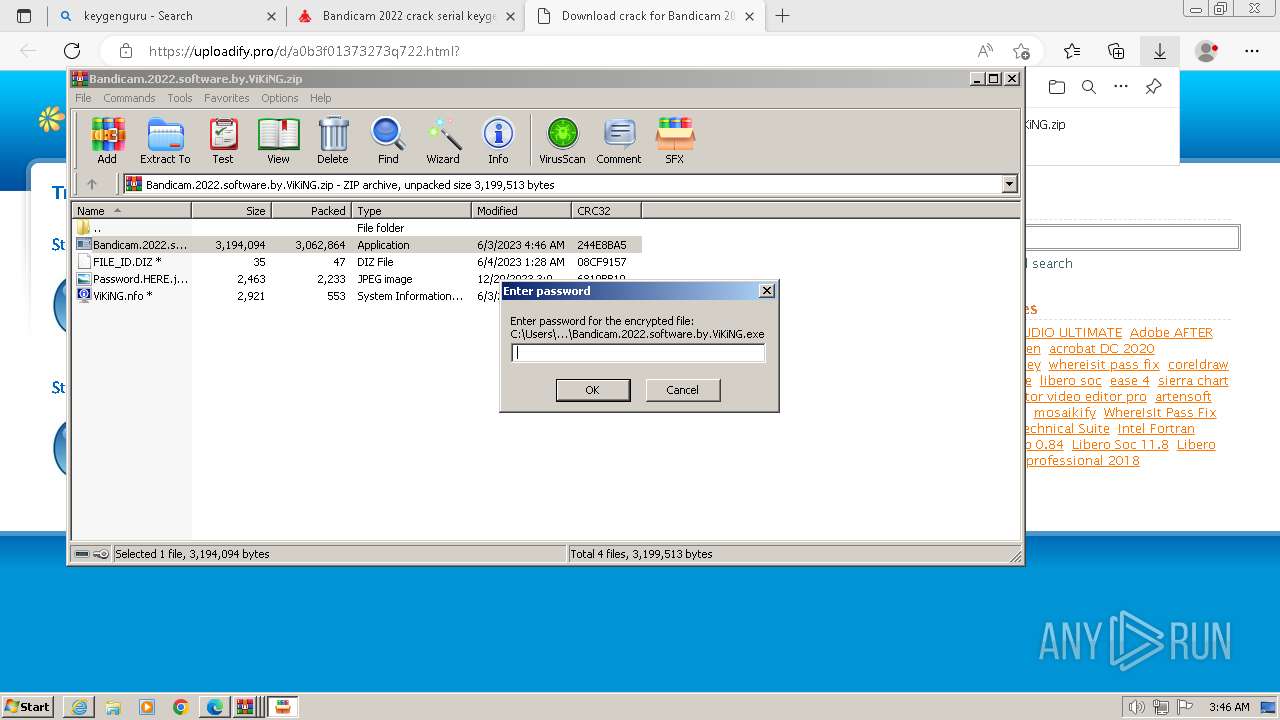Open more options in downloads panel
The height and width of the screenshot is (720, 1280).
click(1121, 87)
